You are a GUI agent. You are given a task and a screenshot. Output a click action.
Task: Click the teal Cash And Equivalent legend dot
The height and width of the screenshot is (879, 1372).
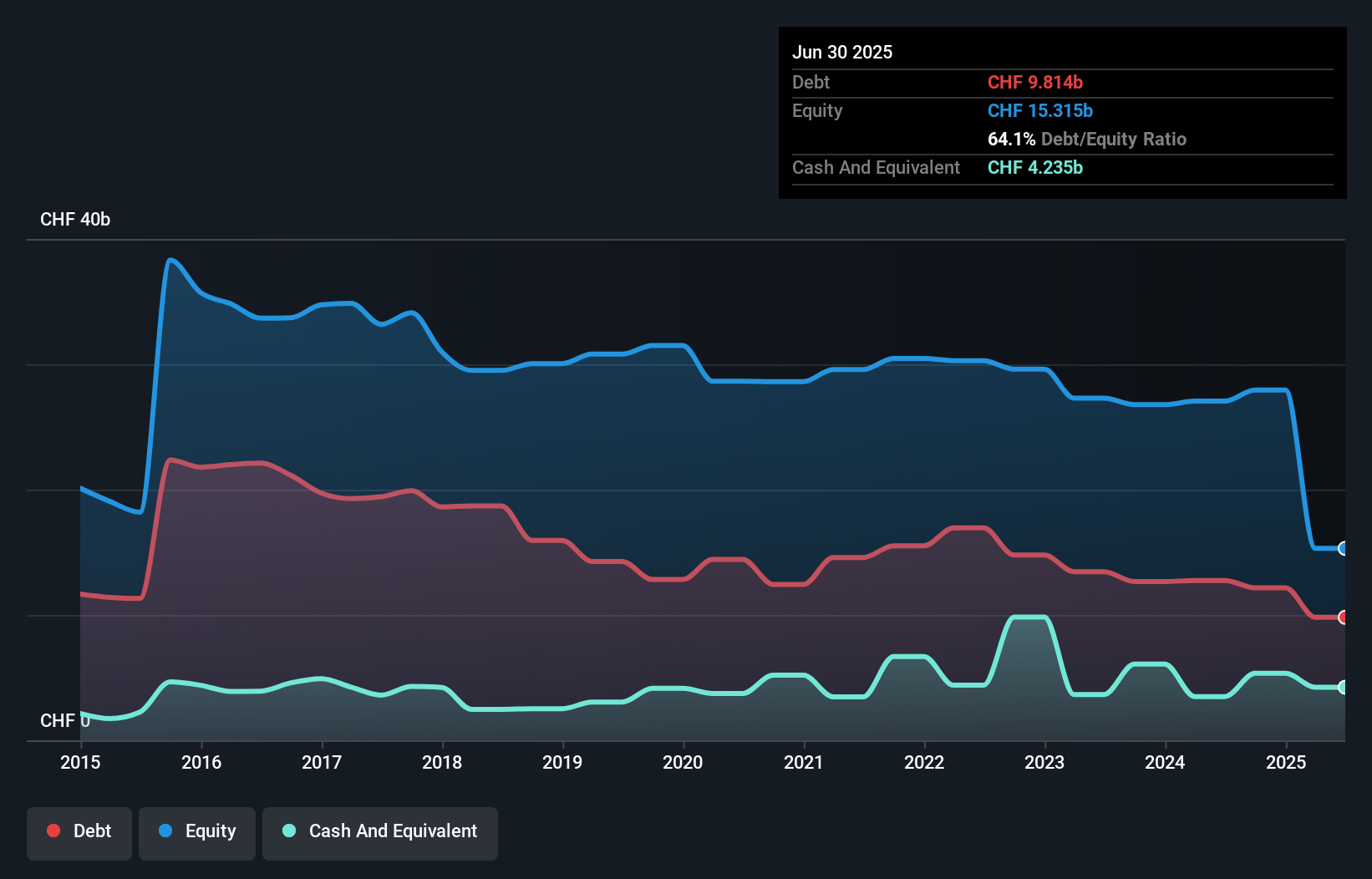click(x=287, y=831)
